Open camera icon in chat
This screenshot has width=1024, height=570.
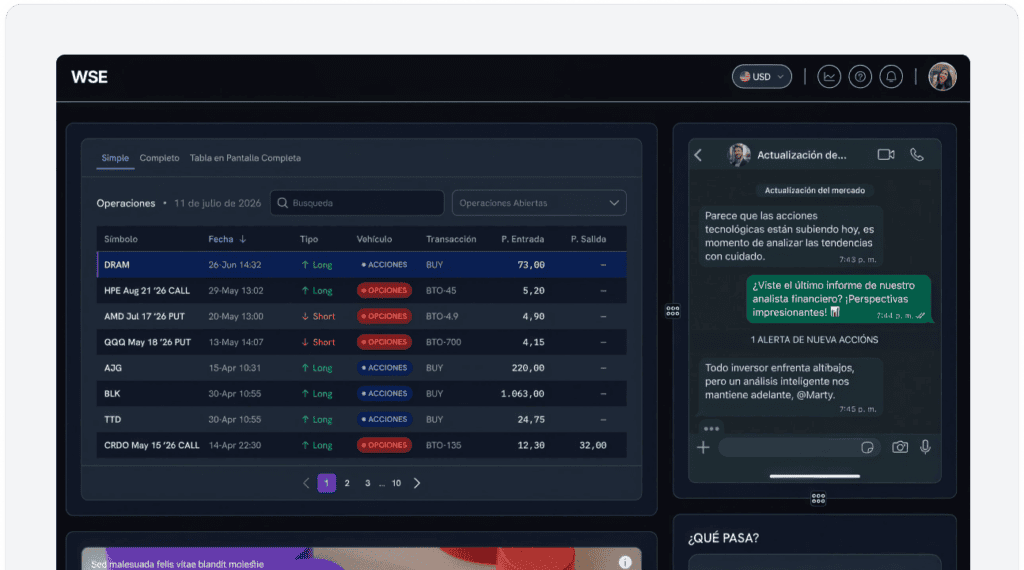900,447
